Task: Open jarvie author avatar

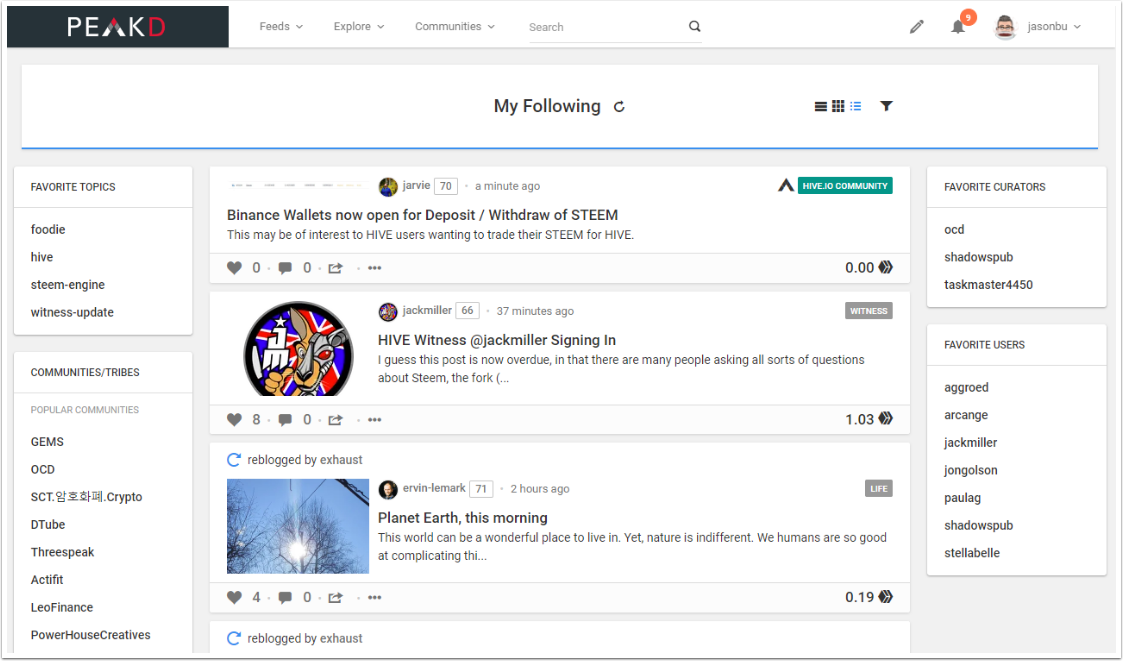Action: point(388,187)
